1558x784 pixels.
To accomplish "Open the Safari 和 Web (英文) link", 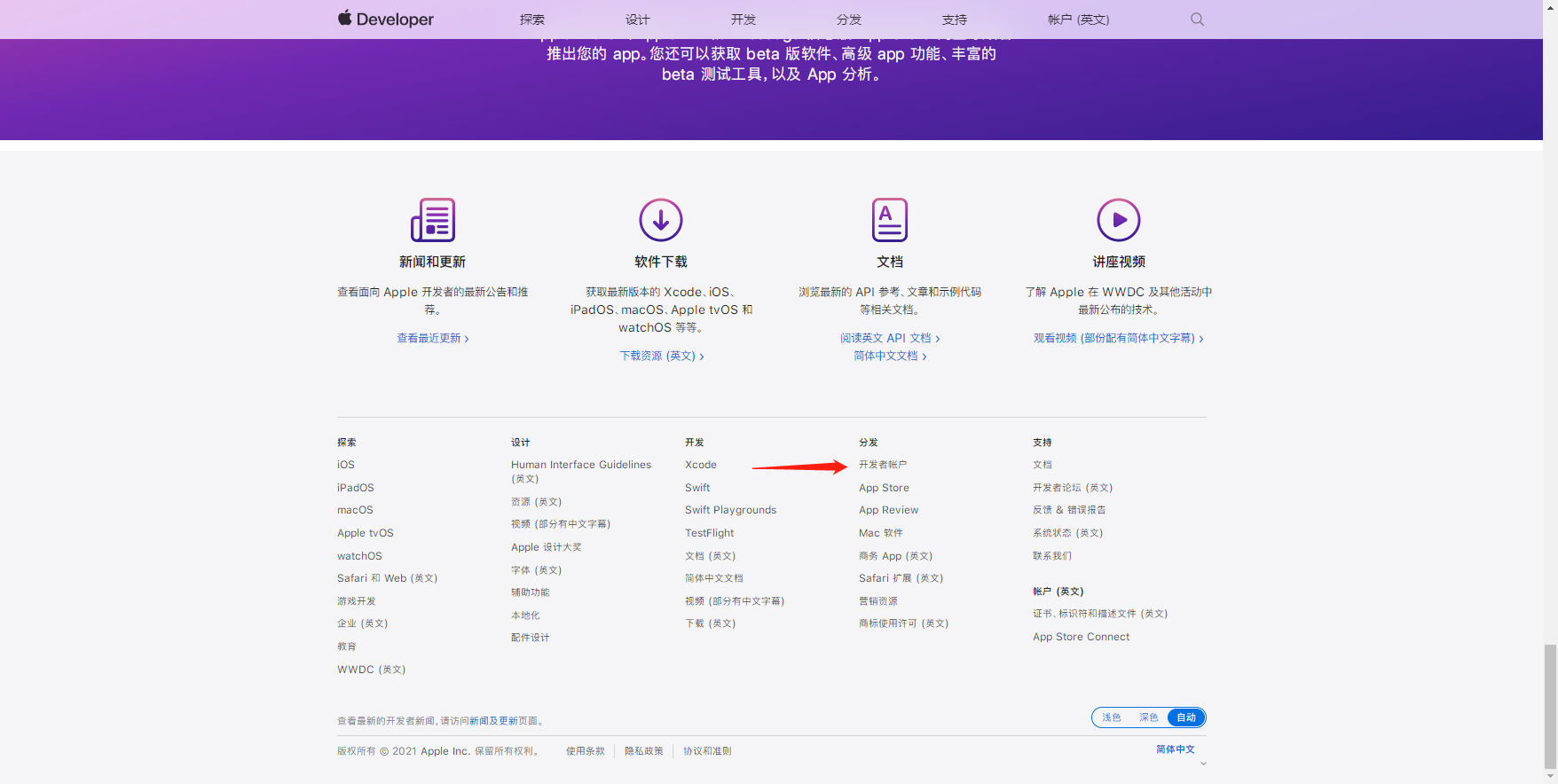I will pos(388,578).
